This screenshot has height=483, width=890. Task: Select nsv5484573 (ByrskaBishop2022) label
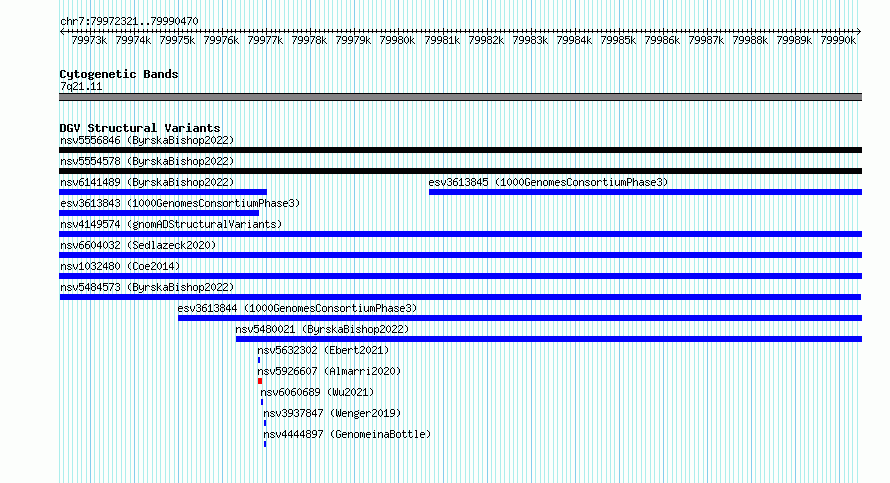pyautogui.click(x=147, y=287)
